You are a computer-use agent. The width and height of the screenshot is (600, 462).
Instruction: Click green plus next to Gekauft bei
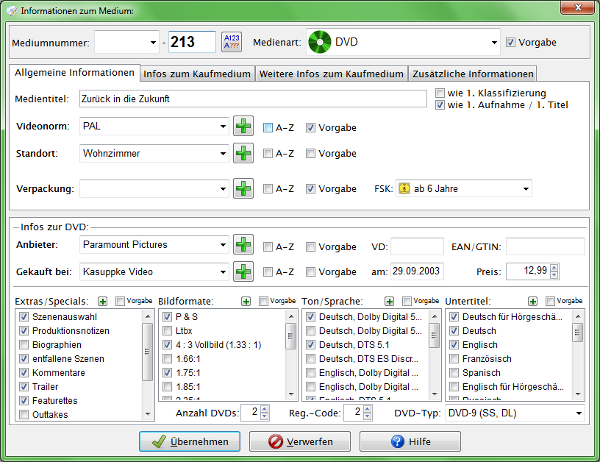[243, 271]
